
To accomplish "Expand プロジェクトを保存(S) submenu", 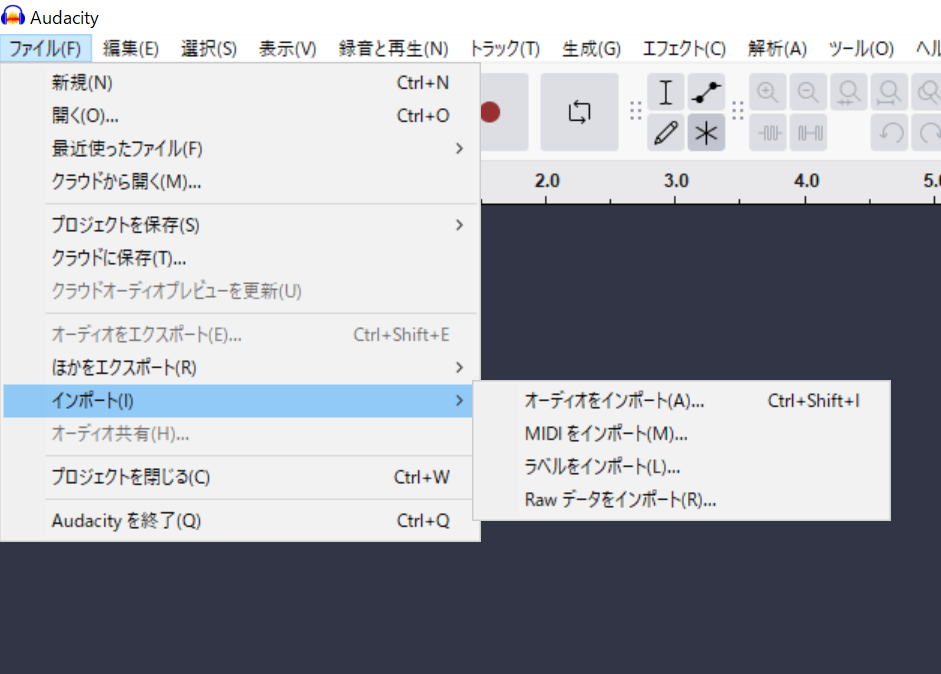I will pos(239,225).
